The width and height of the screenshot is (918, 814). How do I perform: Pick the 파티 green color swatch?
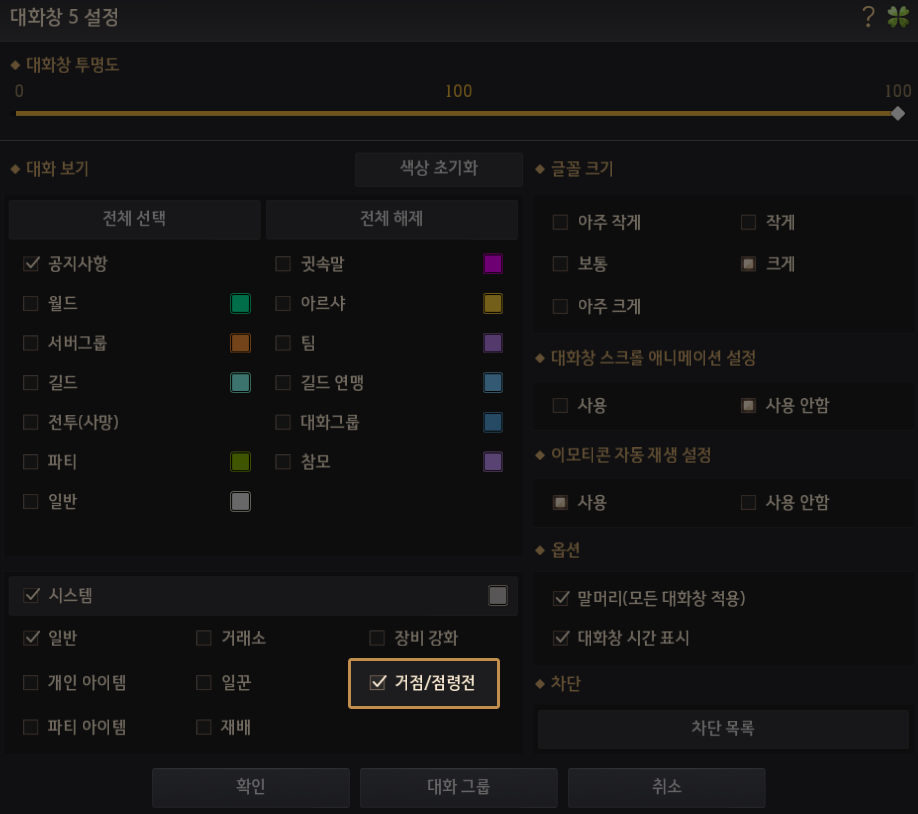(240, 462)
